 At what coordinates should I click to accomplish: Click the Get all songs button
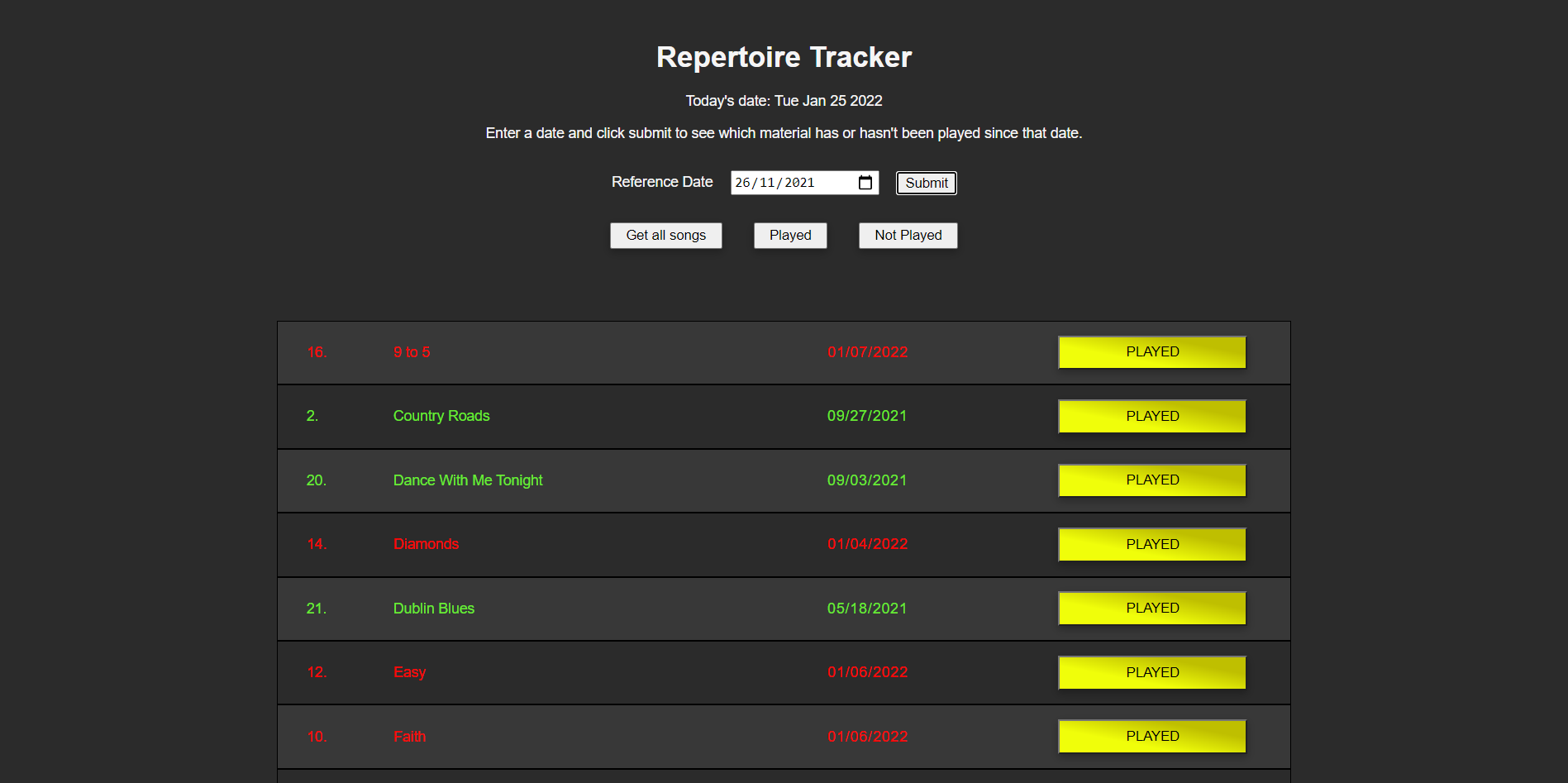(x=666, y=236)
